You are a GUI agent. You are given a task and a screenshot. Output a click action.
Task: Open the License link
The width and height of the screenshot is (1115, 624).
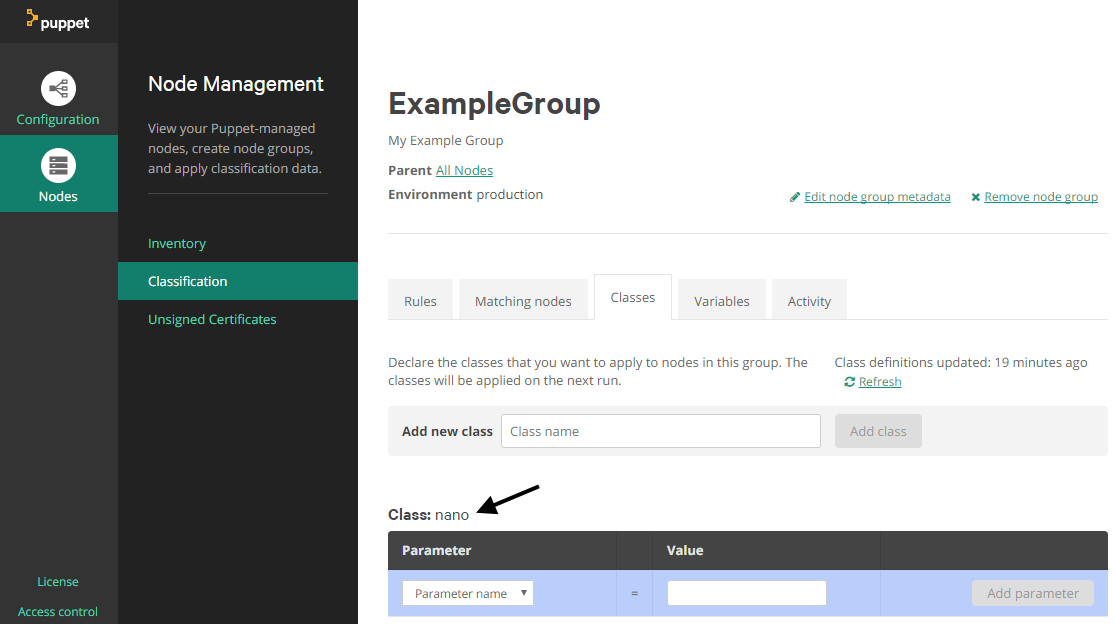58,581
